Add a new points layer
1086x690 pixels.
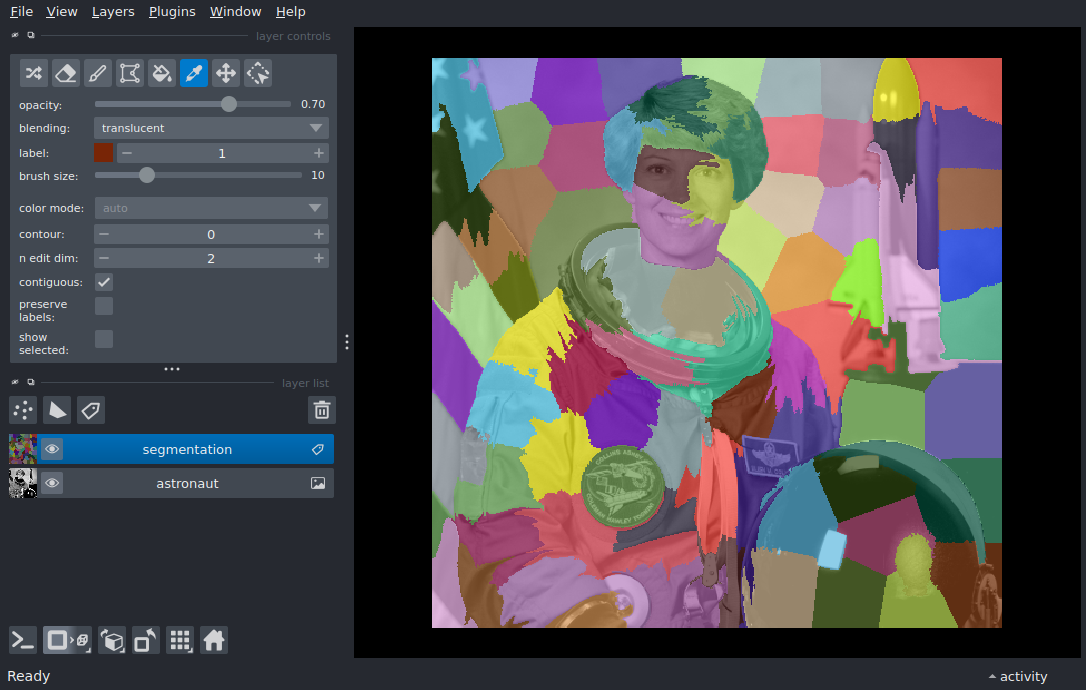tap(23, 410)
